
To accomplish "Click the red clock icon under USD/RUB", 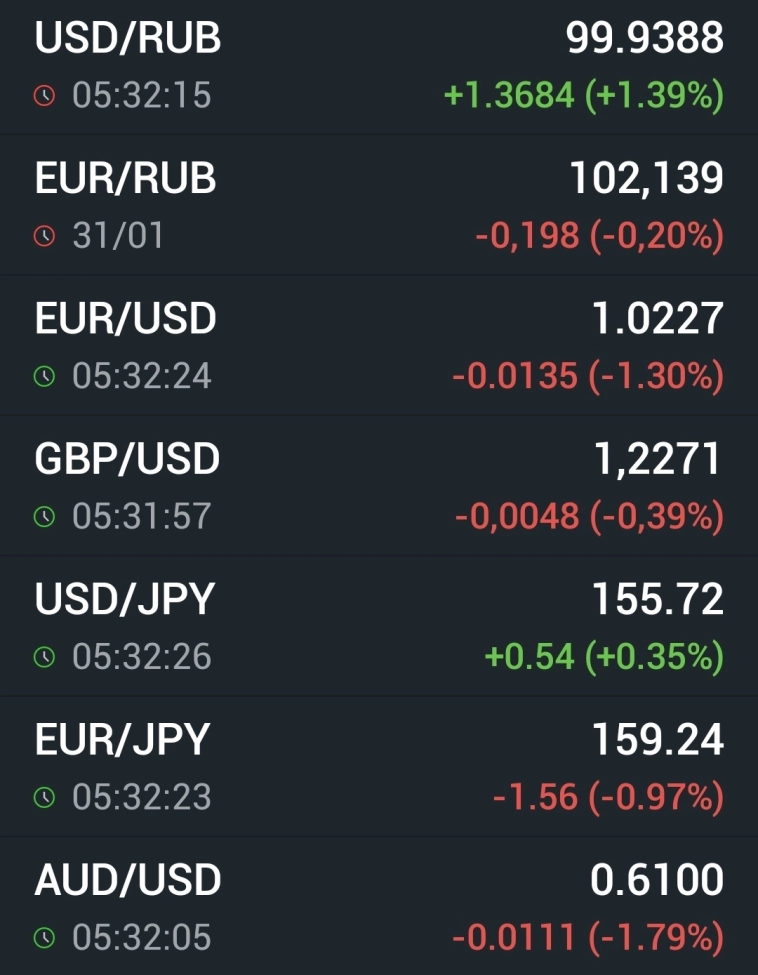I will point(44,96).
